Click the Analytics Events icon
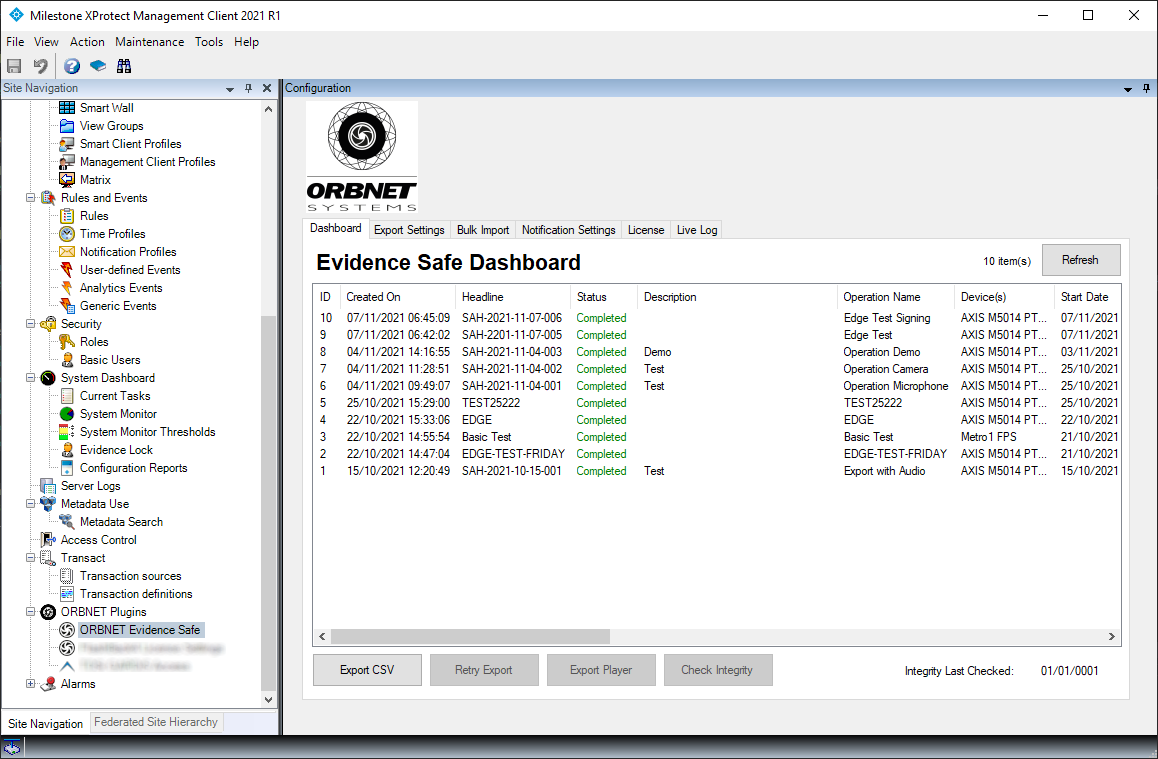The width and height of the screenshot is (1158, 759). (x=67, y=288)
